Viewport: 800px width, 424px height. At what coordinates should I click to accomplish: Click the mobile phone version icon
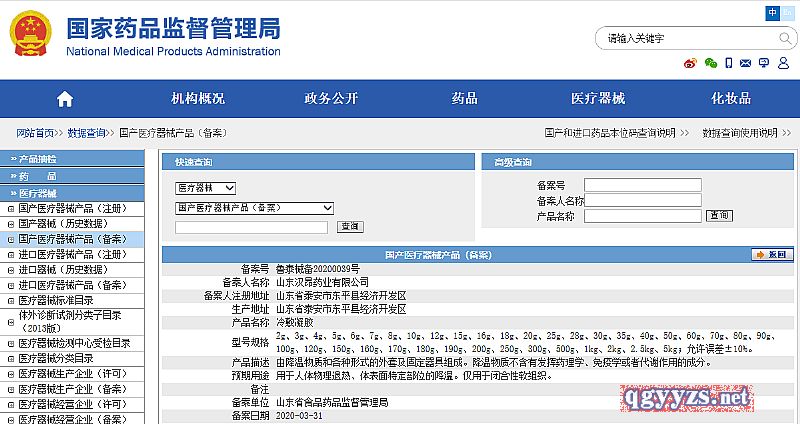coord(731,63)
